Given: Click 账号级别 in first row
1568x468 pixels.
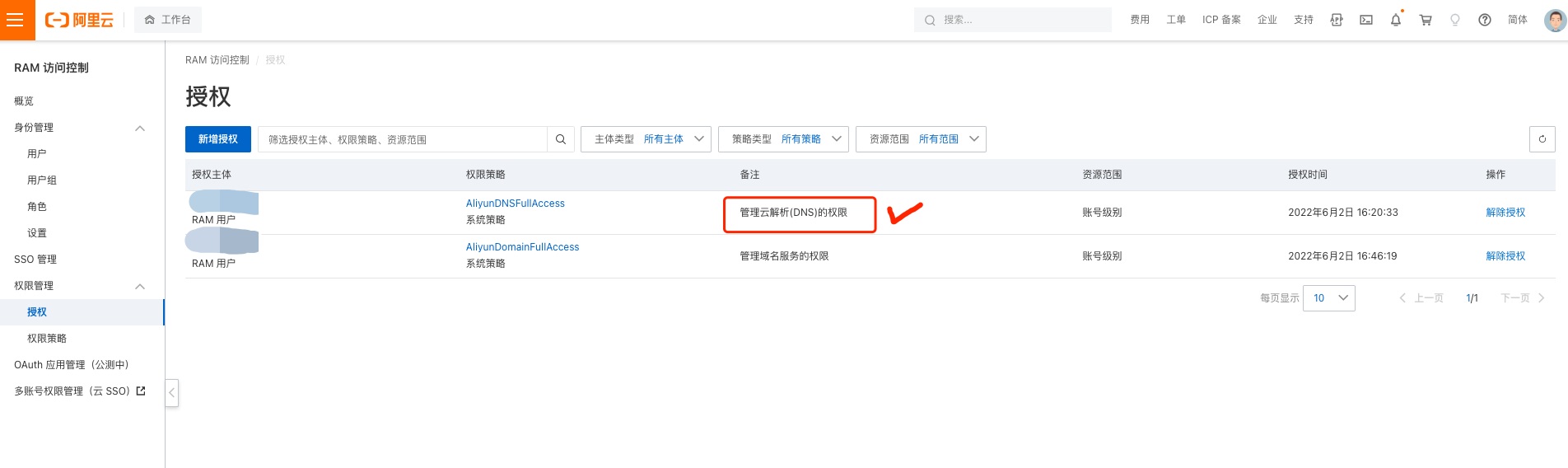Looking at the screenshot, I should (1102, 213).
